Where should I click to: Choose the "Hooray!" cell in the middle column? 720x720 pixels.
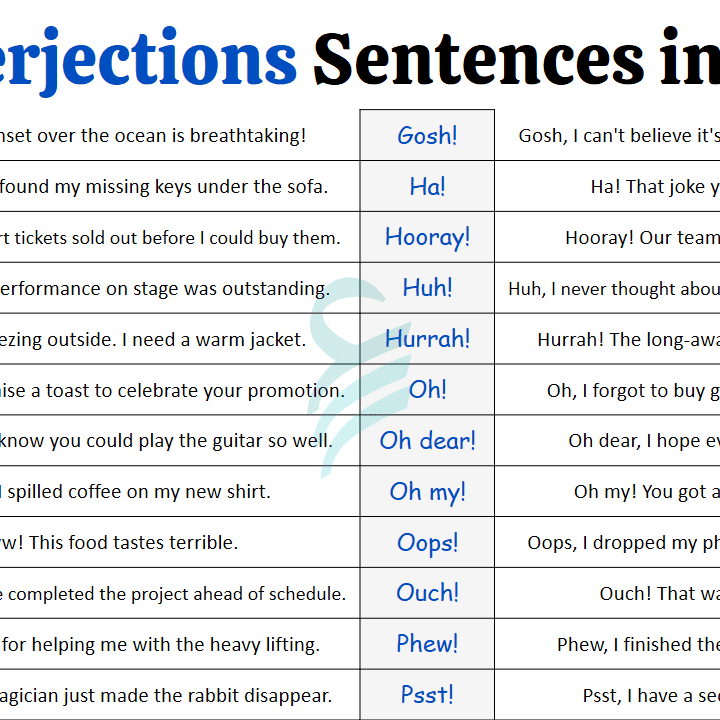(x=427, y=238)
